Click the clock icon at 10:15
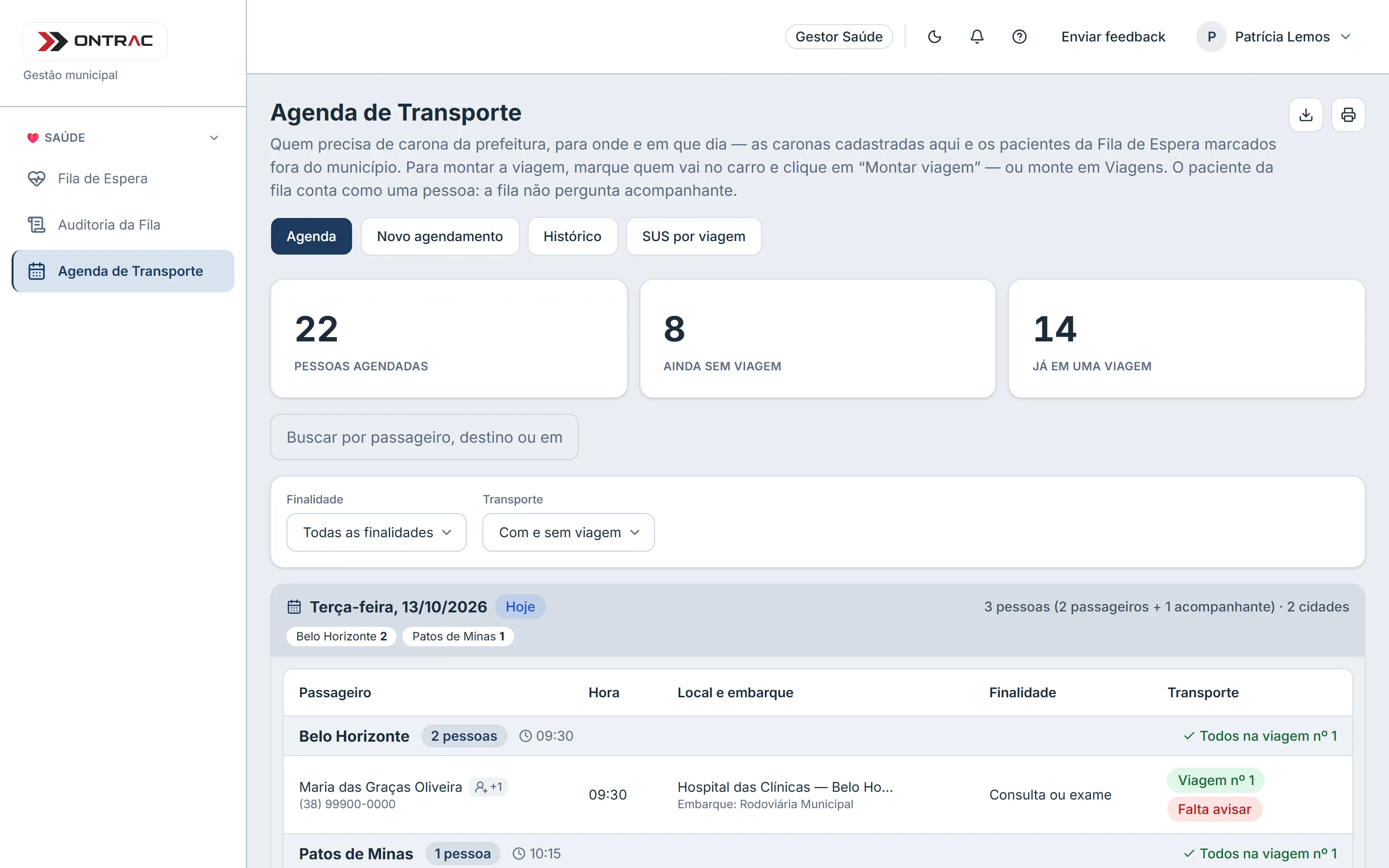The image size is (1389, 868). click(x=518, y=854)
